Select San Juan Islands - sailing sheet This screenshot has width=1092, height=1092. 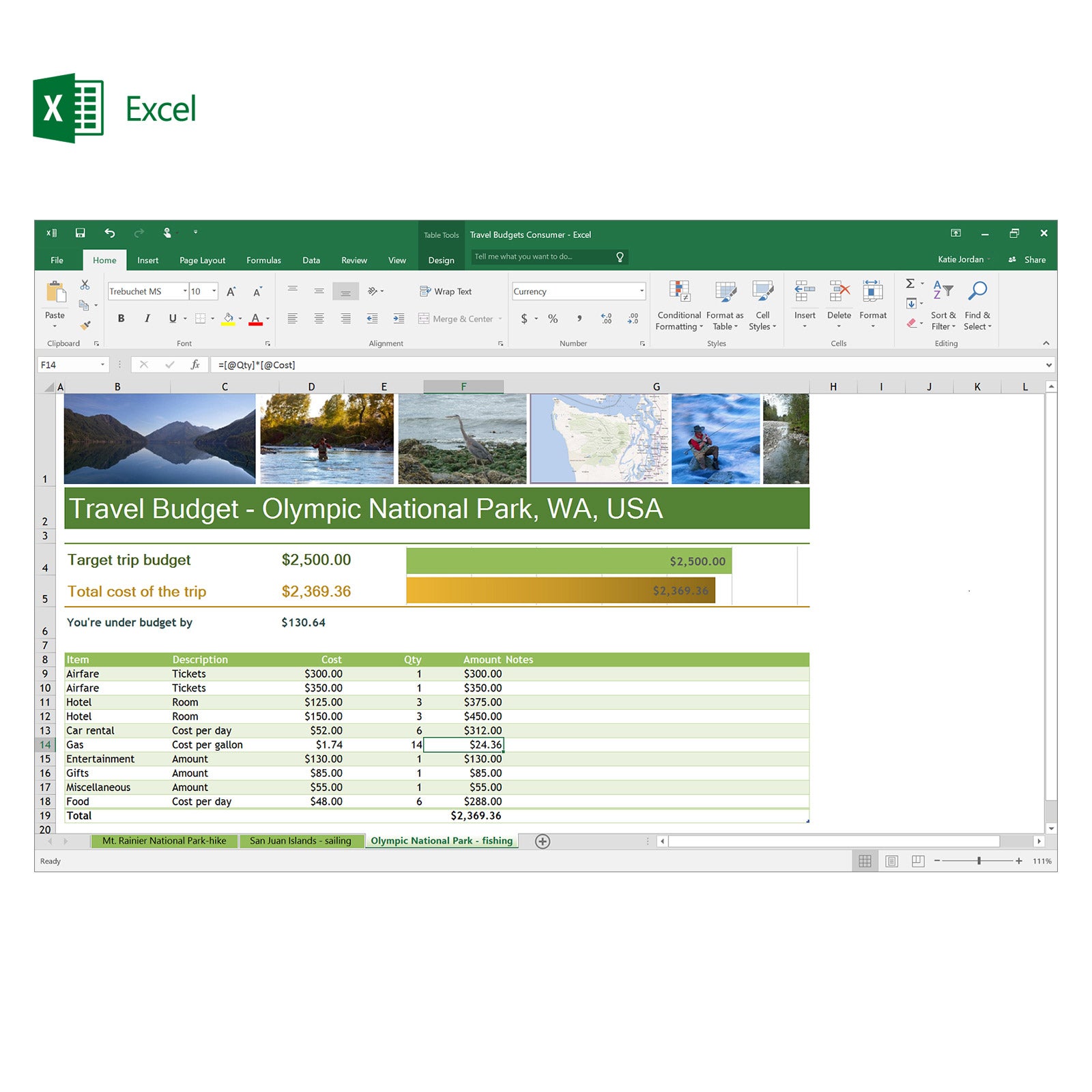(300, 841)
